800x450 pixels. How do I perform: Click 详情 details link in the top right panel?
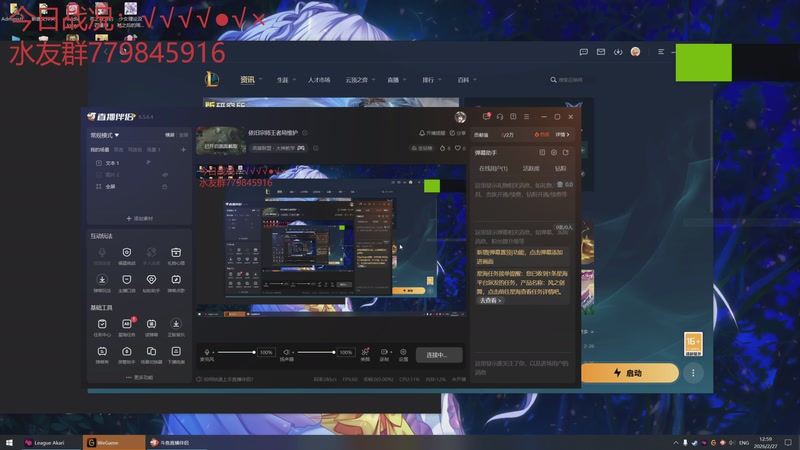point(562,135)
